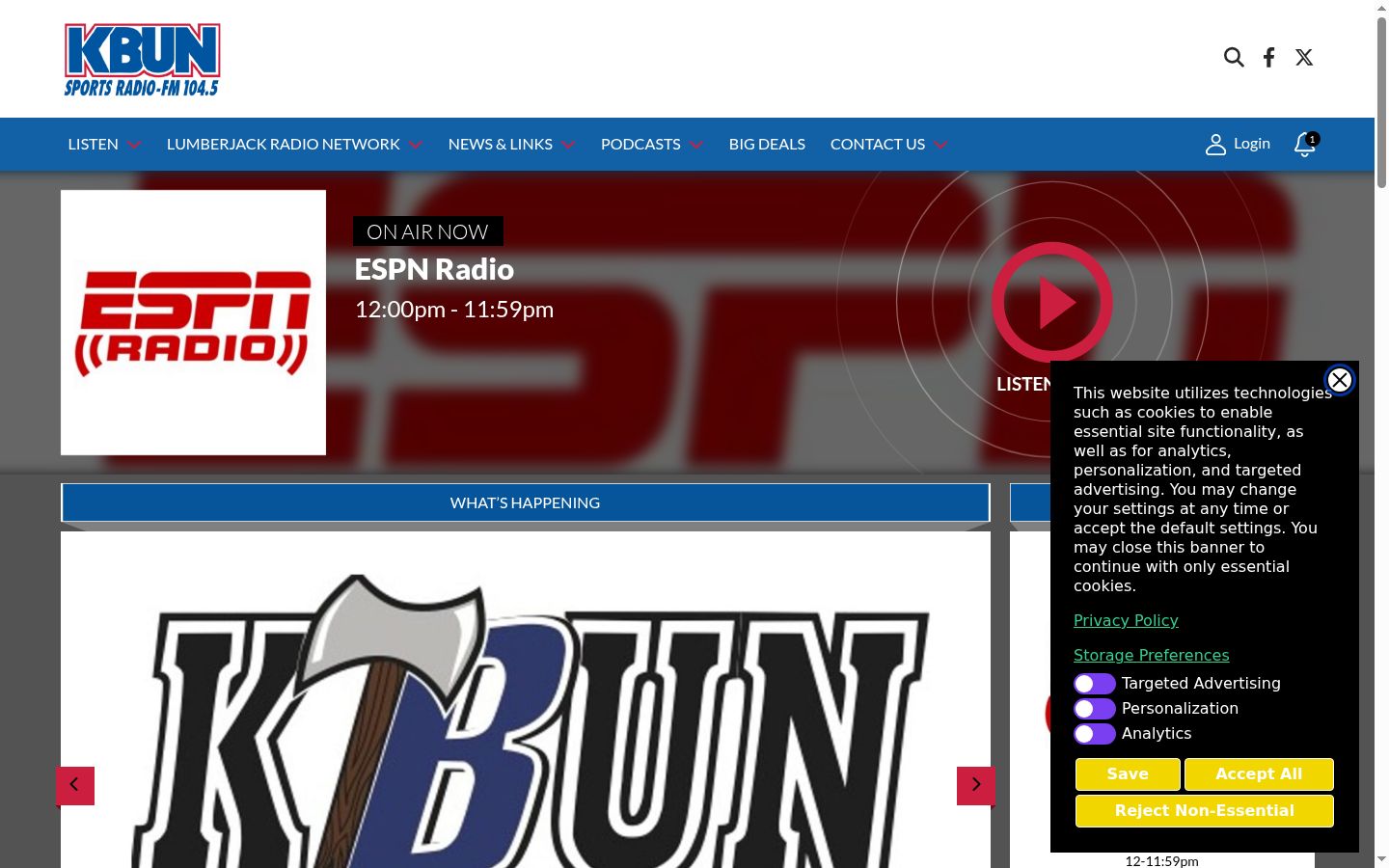The height and width of the screenshot is (868, 1389).
Task: Click the page vertical scrollbar thumb
Action: click(x=1381, y=101)
